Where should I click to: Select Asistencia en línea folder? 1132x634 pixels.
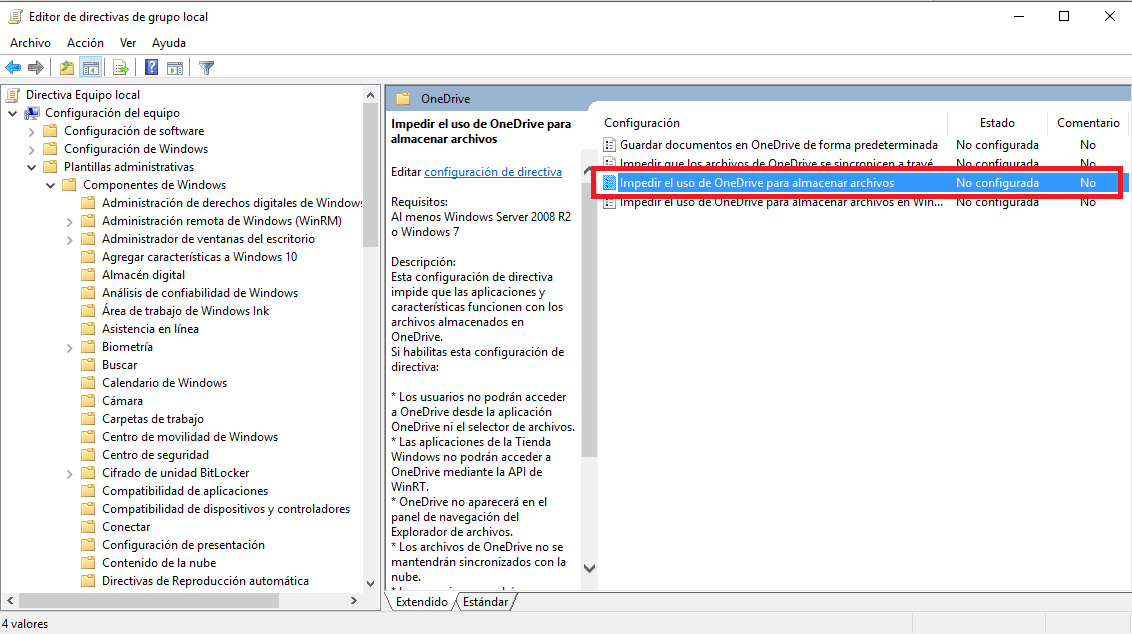(150, 329)
